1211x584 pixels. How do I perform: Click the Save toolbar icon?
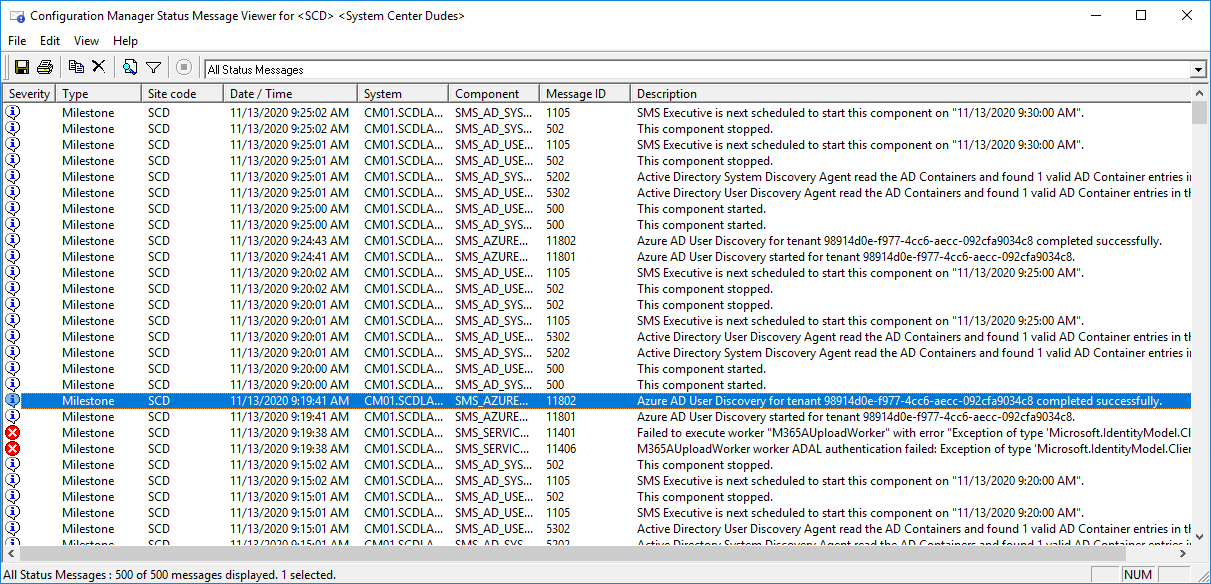click(21, 66)
